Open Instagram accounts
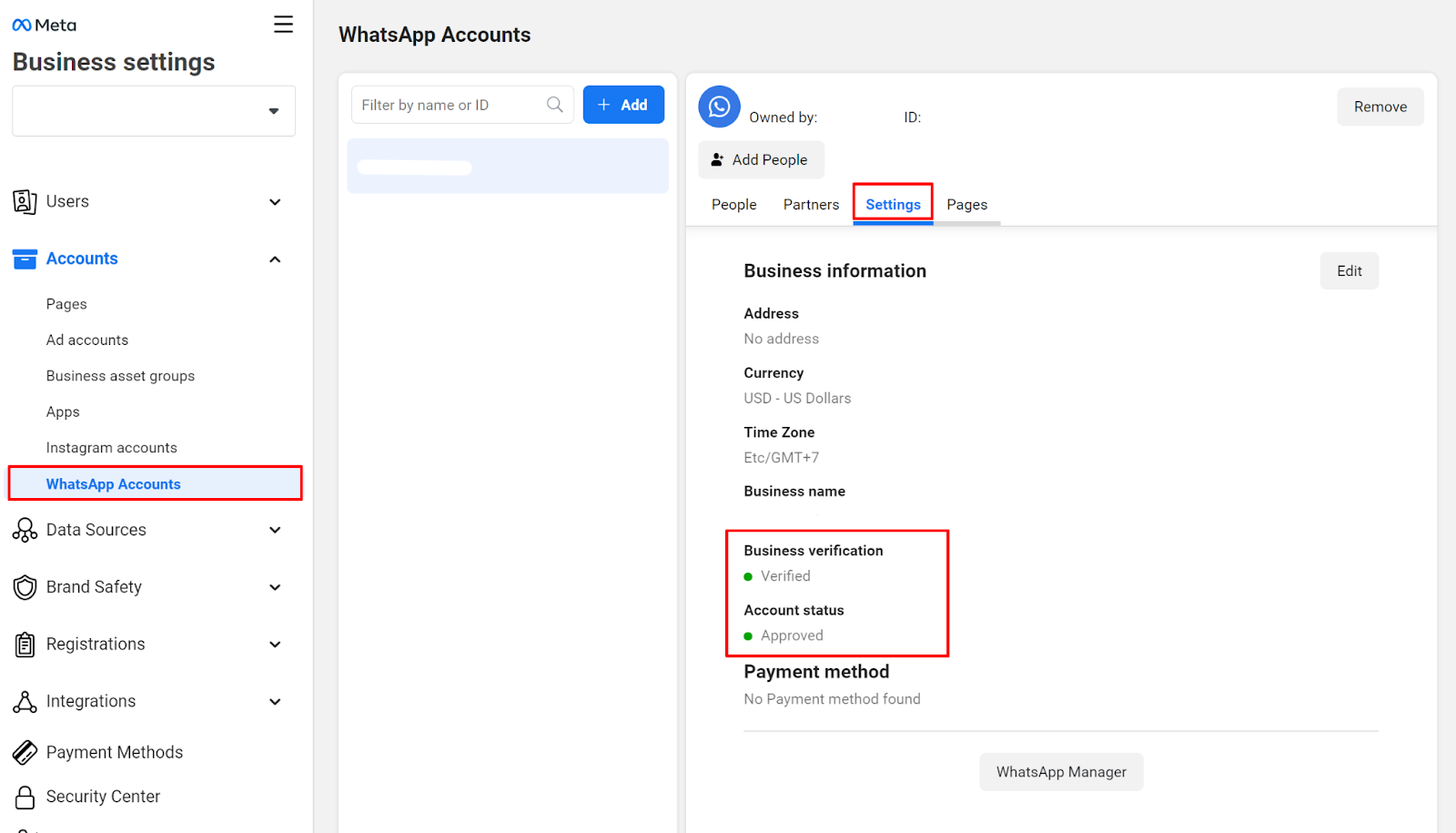The width and height of the screenshot is (1456, 833). click(x=112, y=448)
